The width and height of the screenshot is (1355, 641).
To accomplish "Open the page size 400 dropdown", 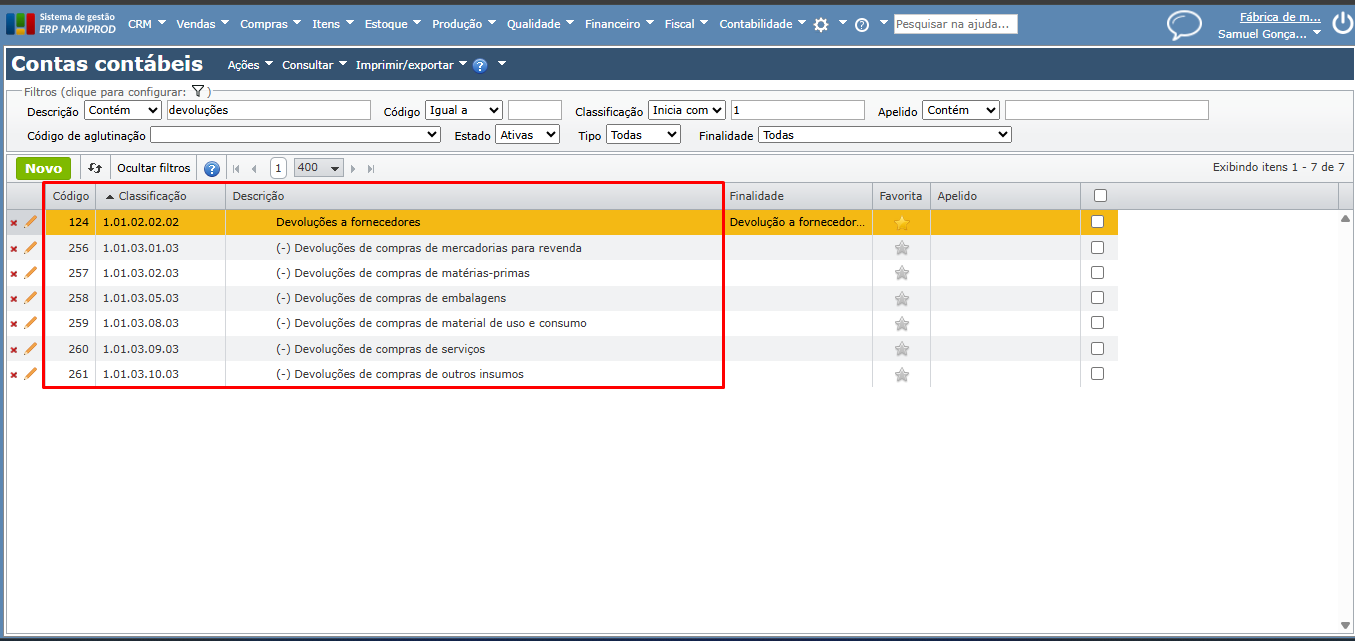I will 319,168.
